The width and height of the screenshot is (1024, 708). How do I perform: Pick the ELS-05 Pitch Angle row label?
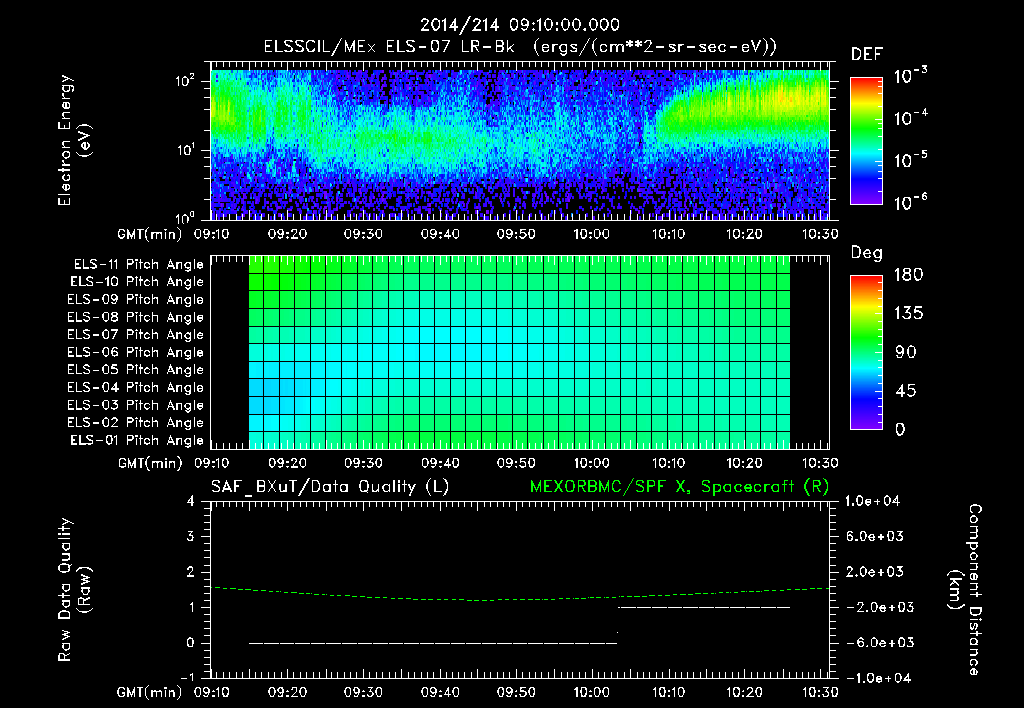[x=136, y=370]
